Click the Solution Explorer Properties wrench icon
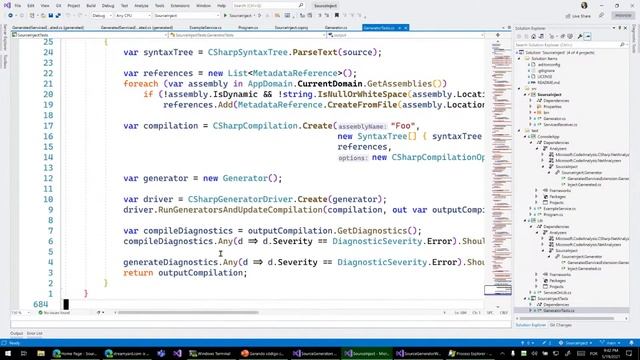This screenshot has width=640, height=360. pos(580,36)
